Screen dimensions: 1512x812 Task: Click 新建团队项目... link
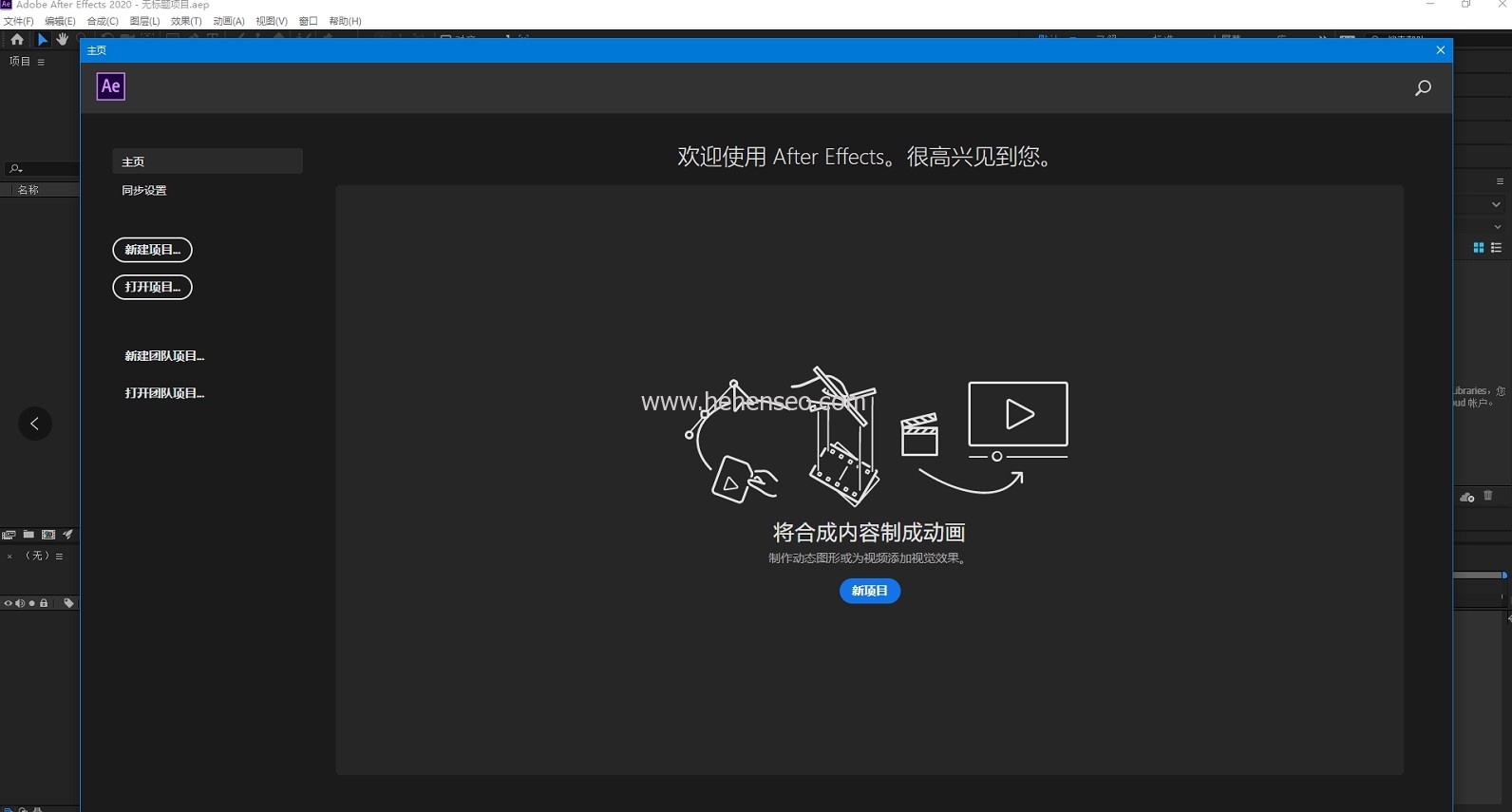(x=164, y=356)
